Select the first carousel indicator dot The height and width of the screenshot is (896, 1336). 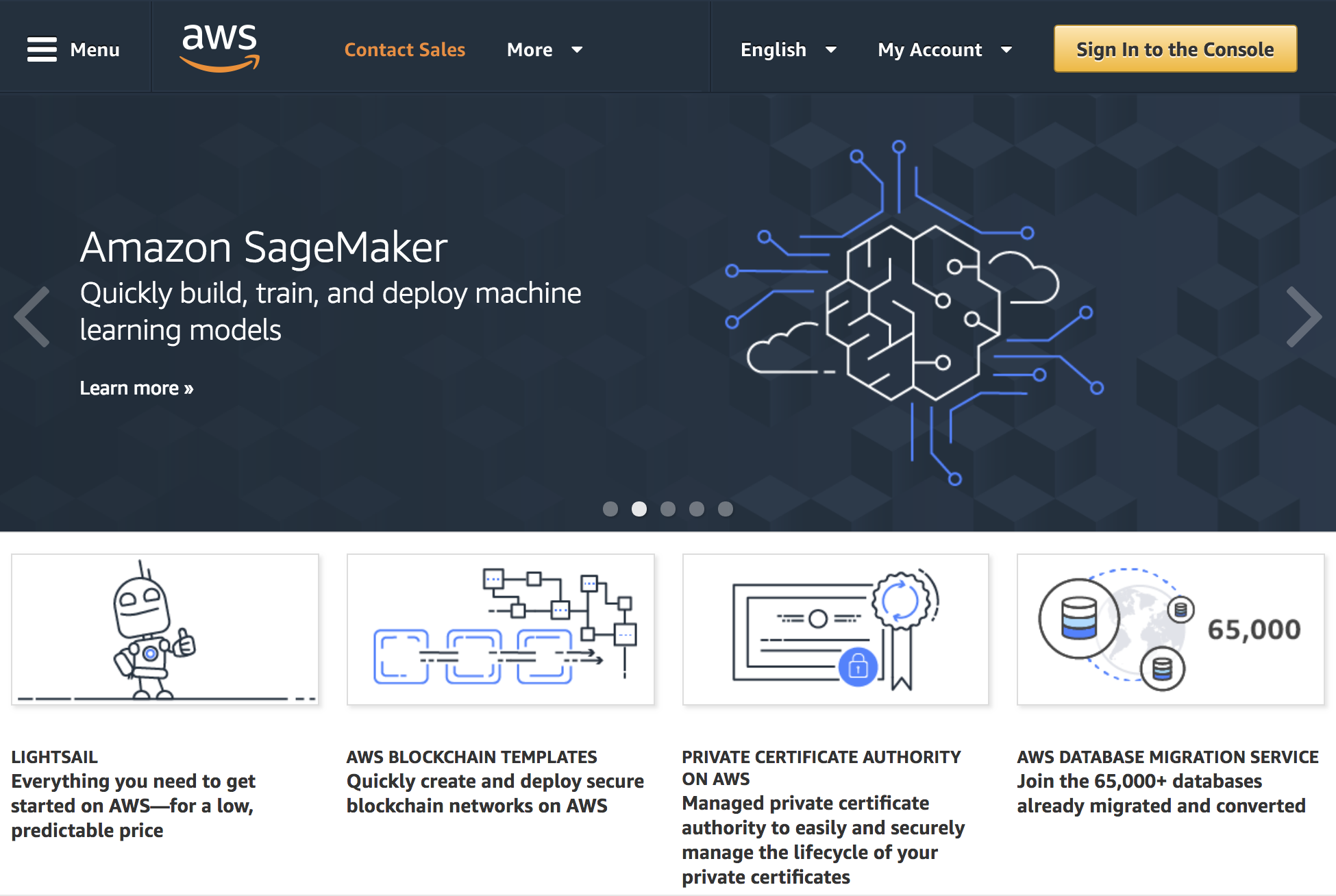[610, 509]
